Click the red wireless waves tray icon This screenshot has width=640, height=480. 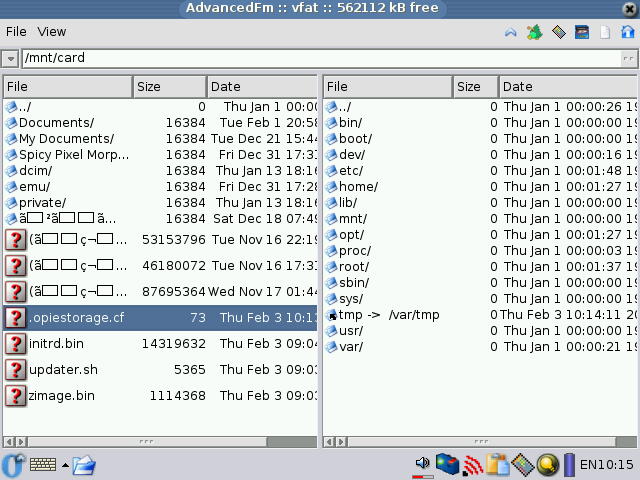coord(472,465)
